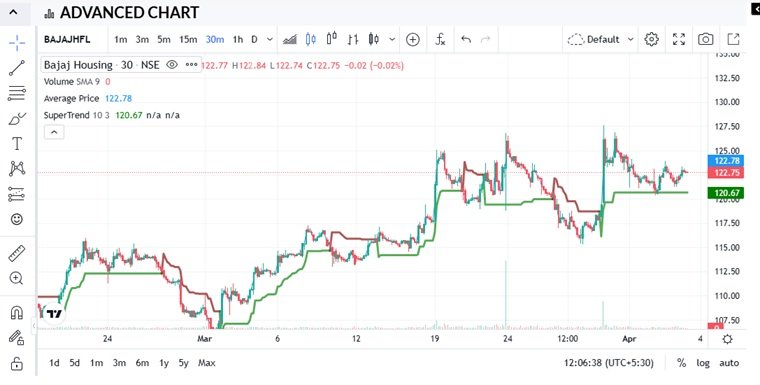Choose the candlestick chart style
This screenshot has height=385, width=760.
pos(311,39)
